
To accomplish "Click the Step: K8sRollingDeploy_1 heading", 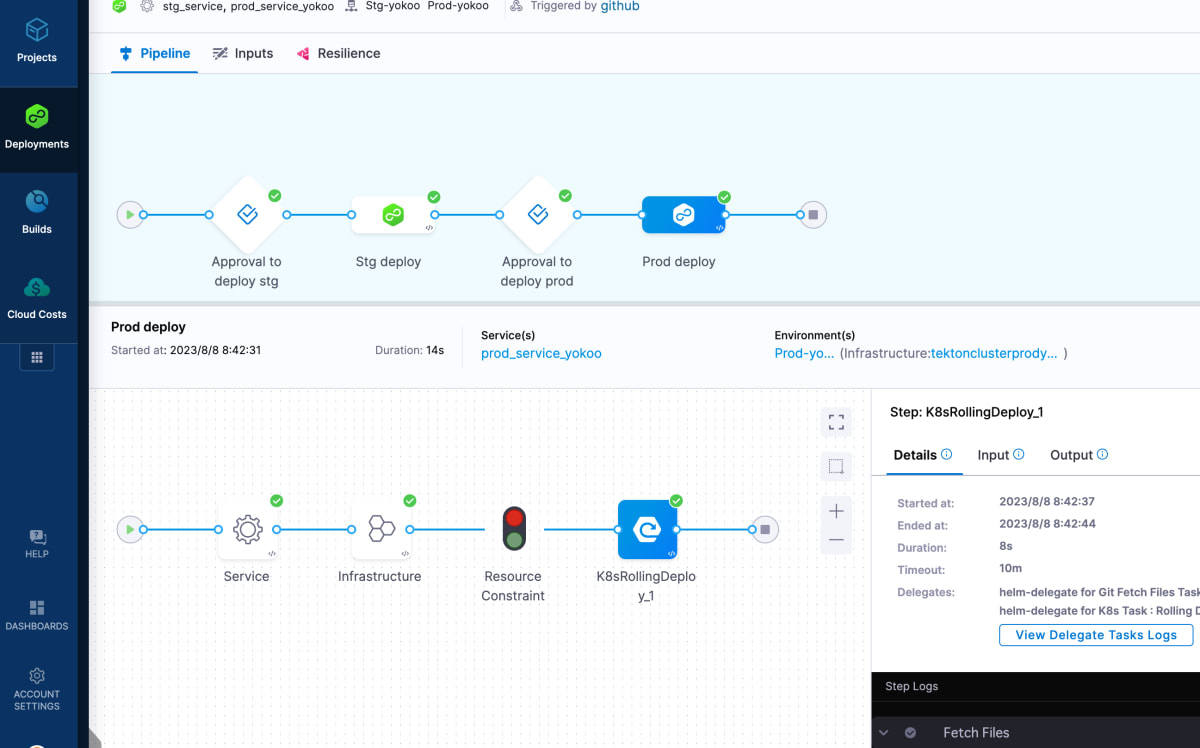I will click(x=967, y=412).
